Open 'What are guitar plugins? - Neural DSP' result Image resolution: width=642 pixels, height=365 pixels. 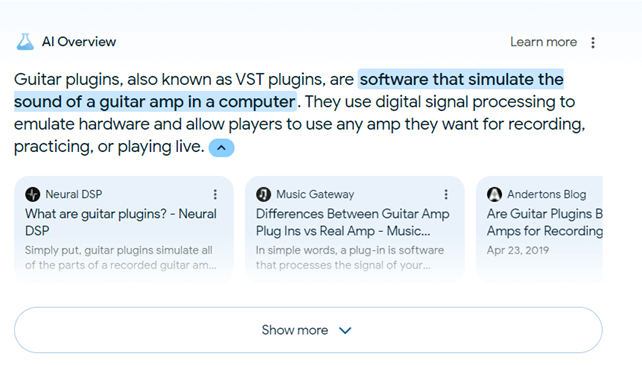point(121,222)
